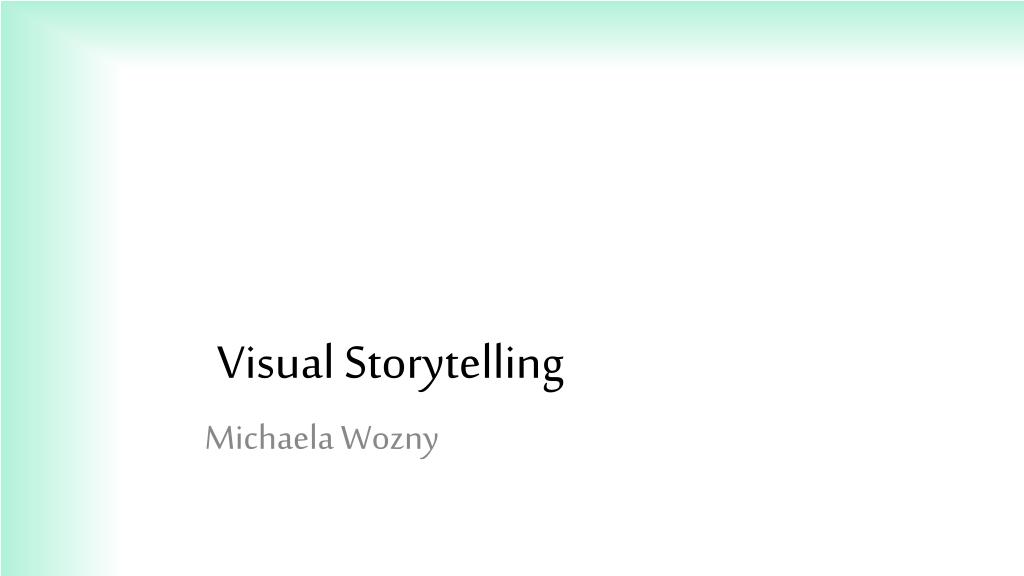Click the capital S in Storytelling
Screen dimensions: 1024x576
[355, 362]
